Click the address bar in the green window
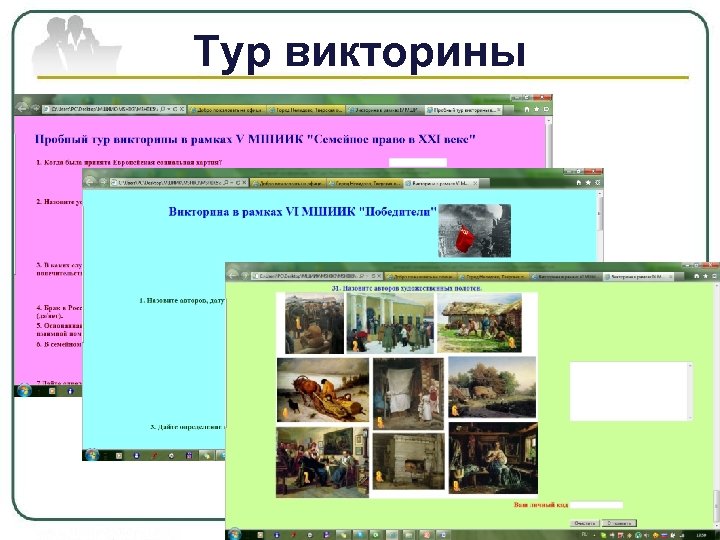 click(316, 276)
